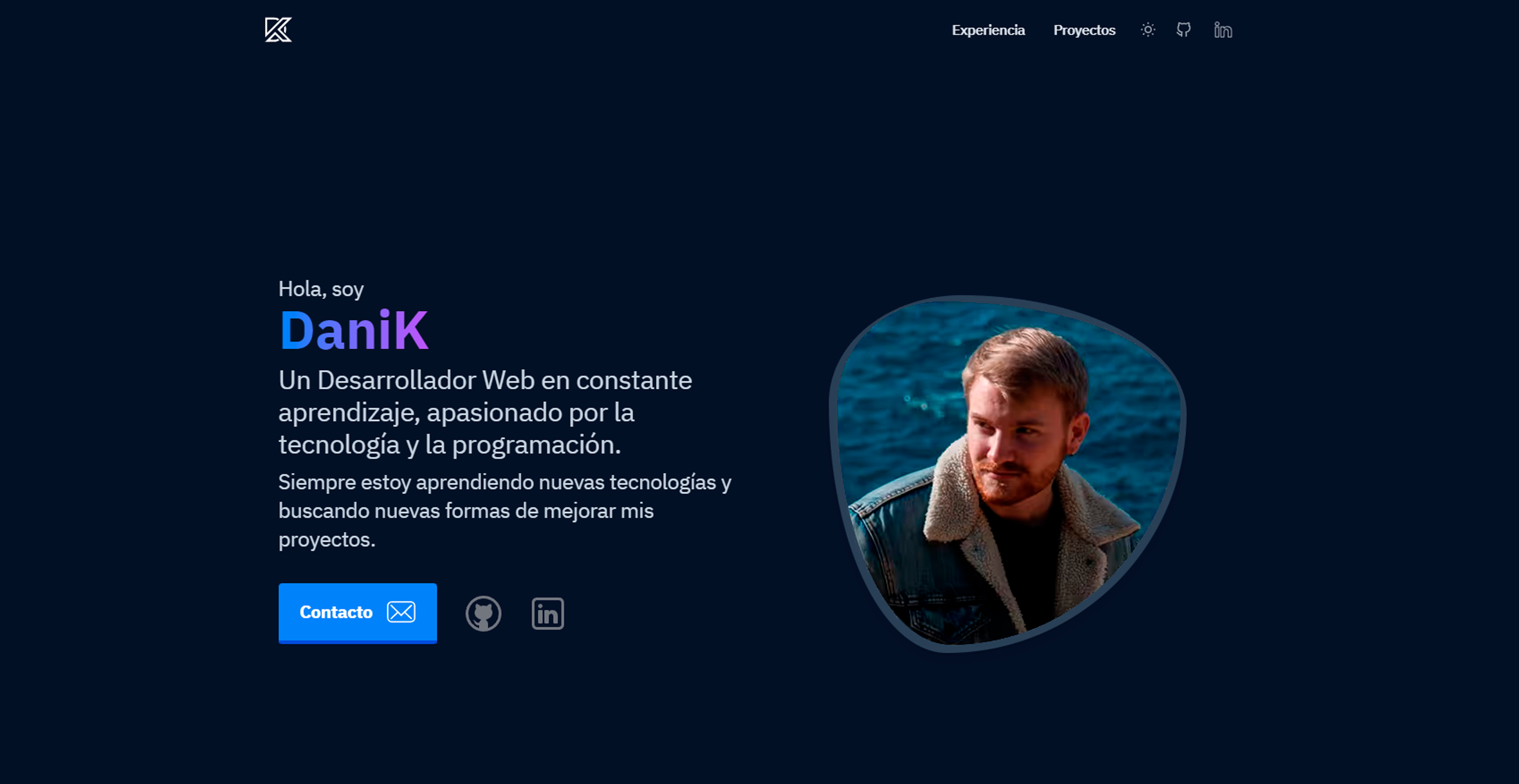Click the "Un Desarrollador Web" tagline
This screenshot has width=1519, height=784.
pos(484,380)
